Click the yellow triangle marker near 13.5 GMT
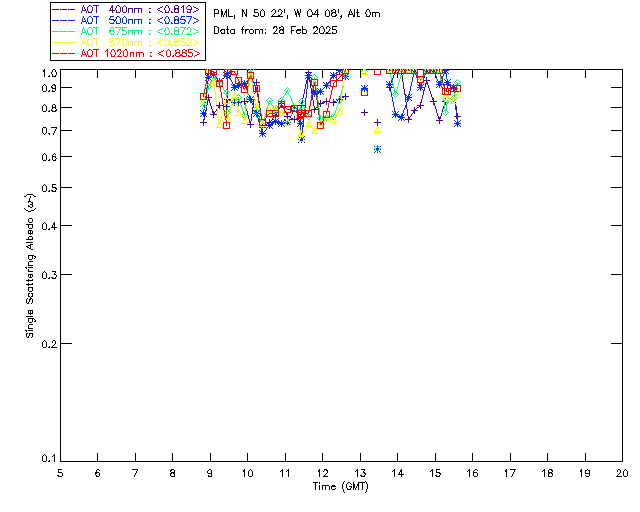640x512 pixels. click(378, 130)
